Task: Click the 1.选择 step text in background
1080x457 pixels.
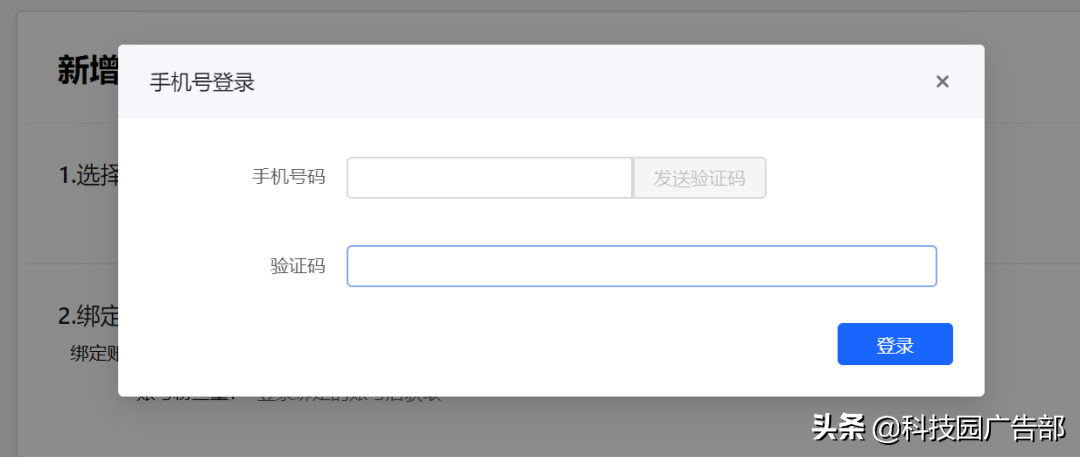Action: 88,176
